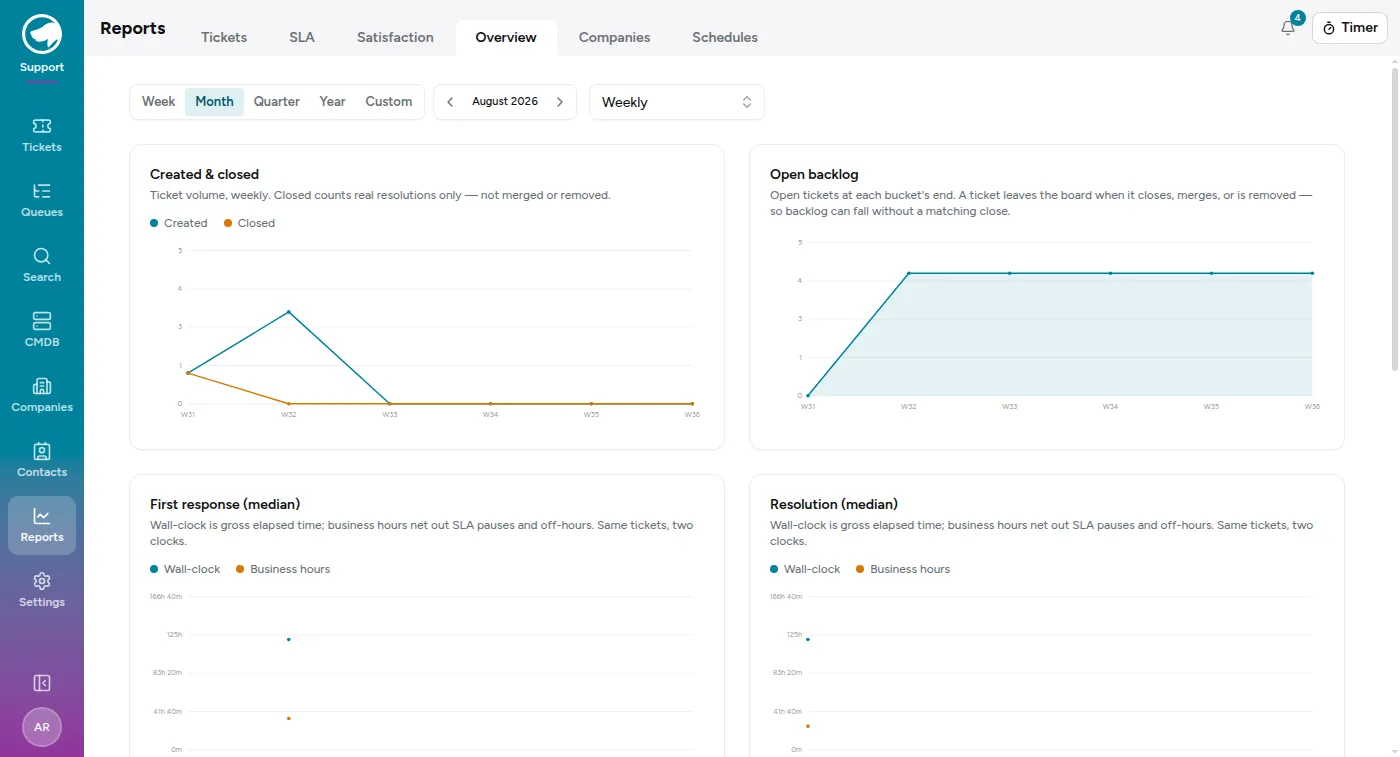The height and width of the screenshot is (757, 1400).
Task: Select the Quarter range option
Action: click(277, 102)
